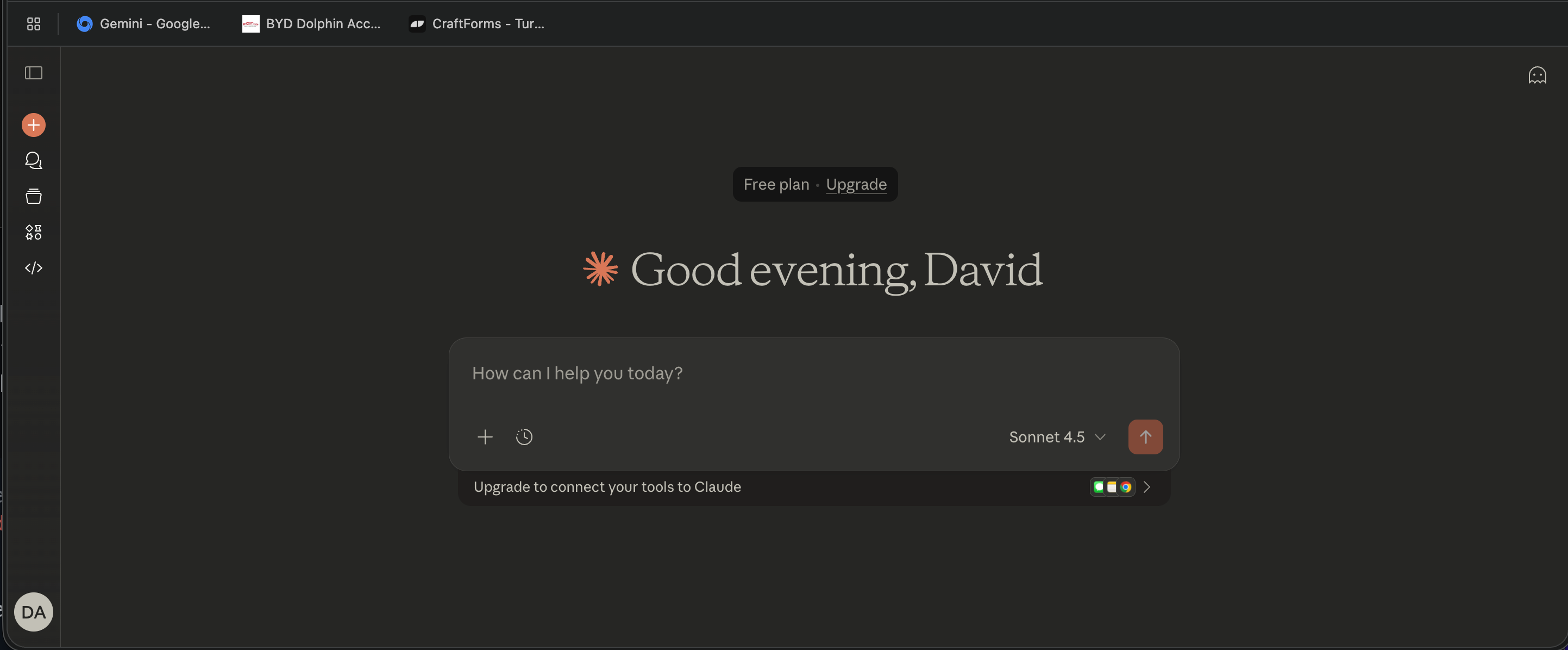Click the Claude asterisk logo in the greeting
Image resolution: width=1568 pixels, height=650 pixels.
(600, 270)
